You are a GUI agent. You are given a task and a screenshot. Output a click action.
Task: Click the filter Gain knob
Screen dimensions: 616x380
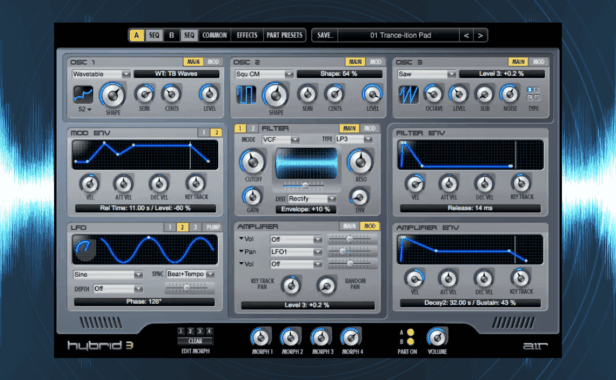coord(253,196)
